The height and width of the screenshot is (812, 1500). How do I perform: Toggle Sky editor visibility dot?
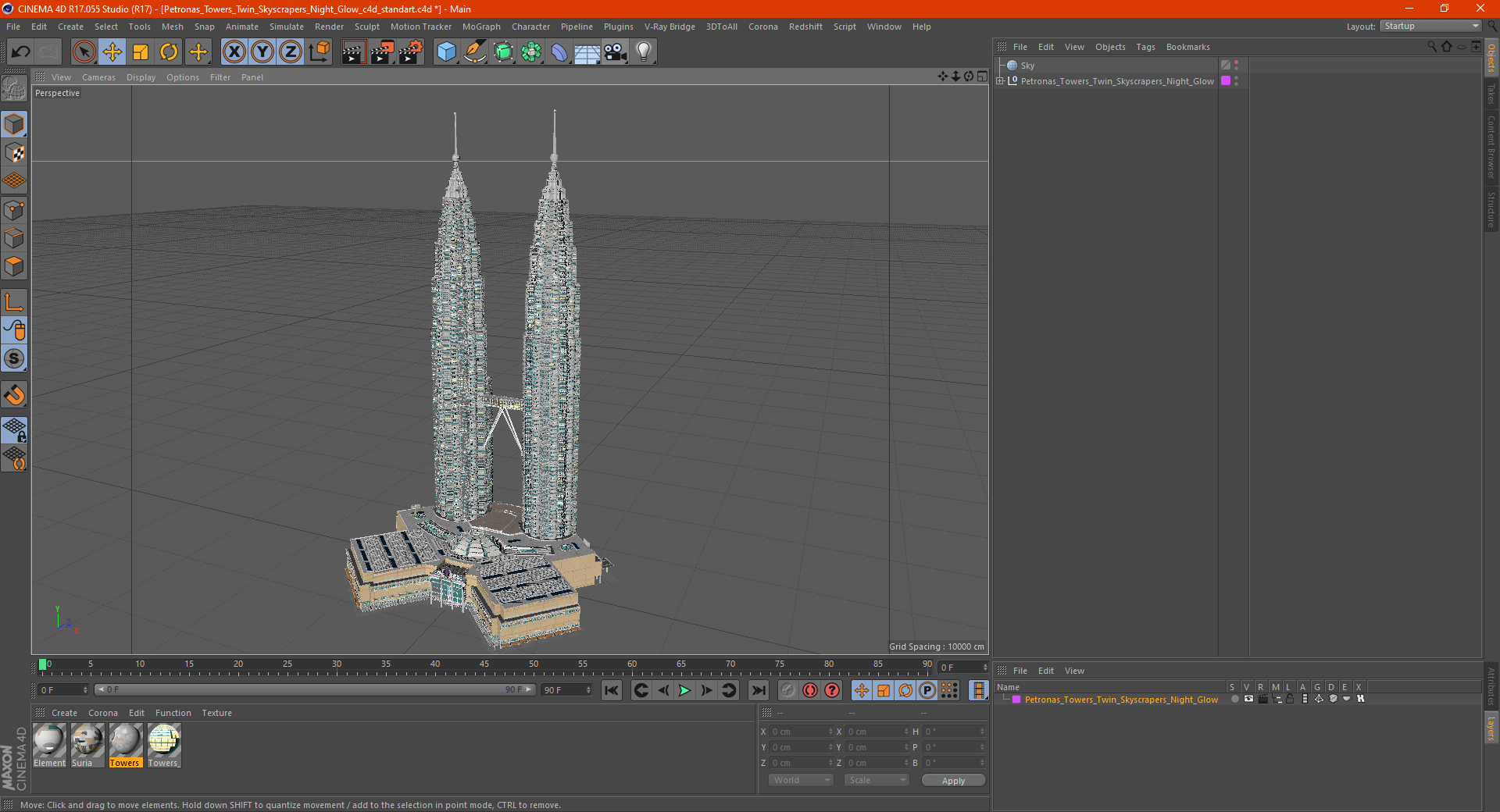(x=1236, y=62)
